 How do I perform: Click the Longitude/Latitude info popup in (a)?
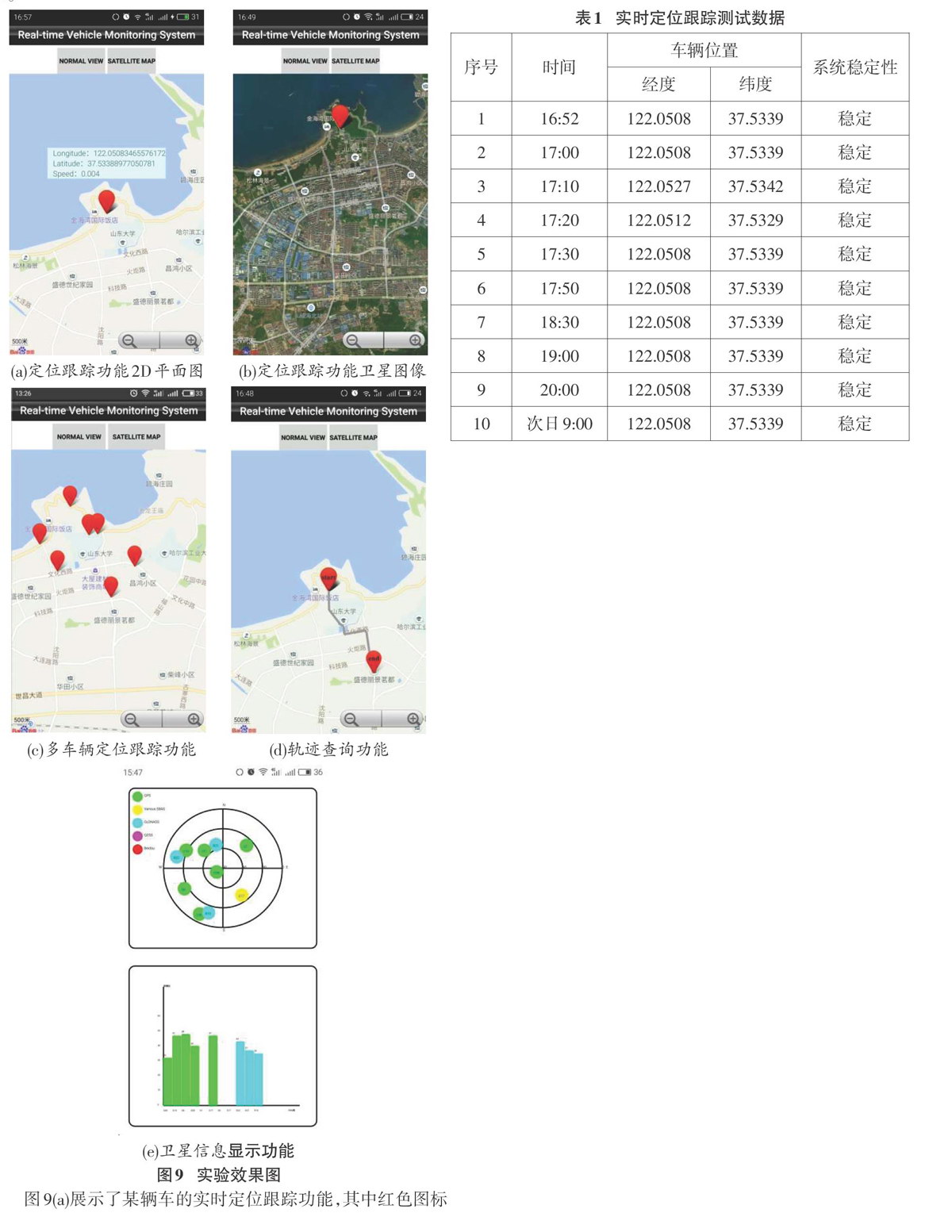click(x=108, y=163)
